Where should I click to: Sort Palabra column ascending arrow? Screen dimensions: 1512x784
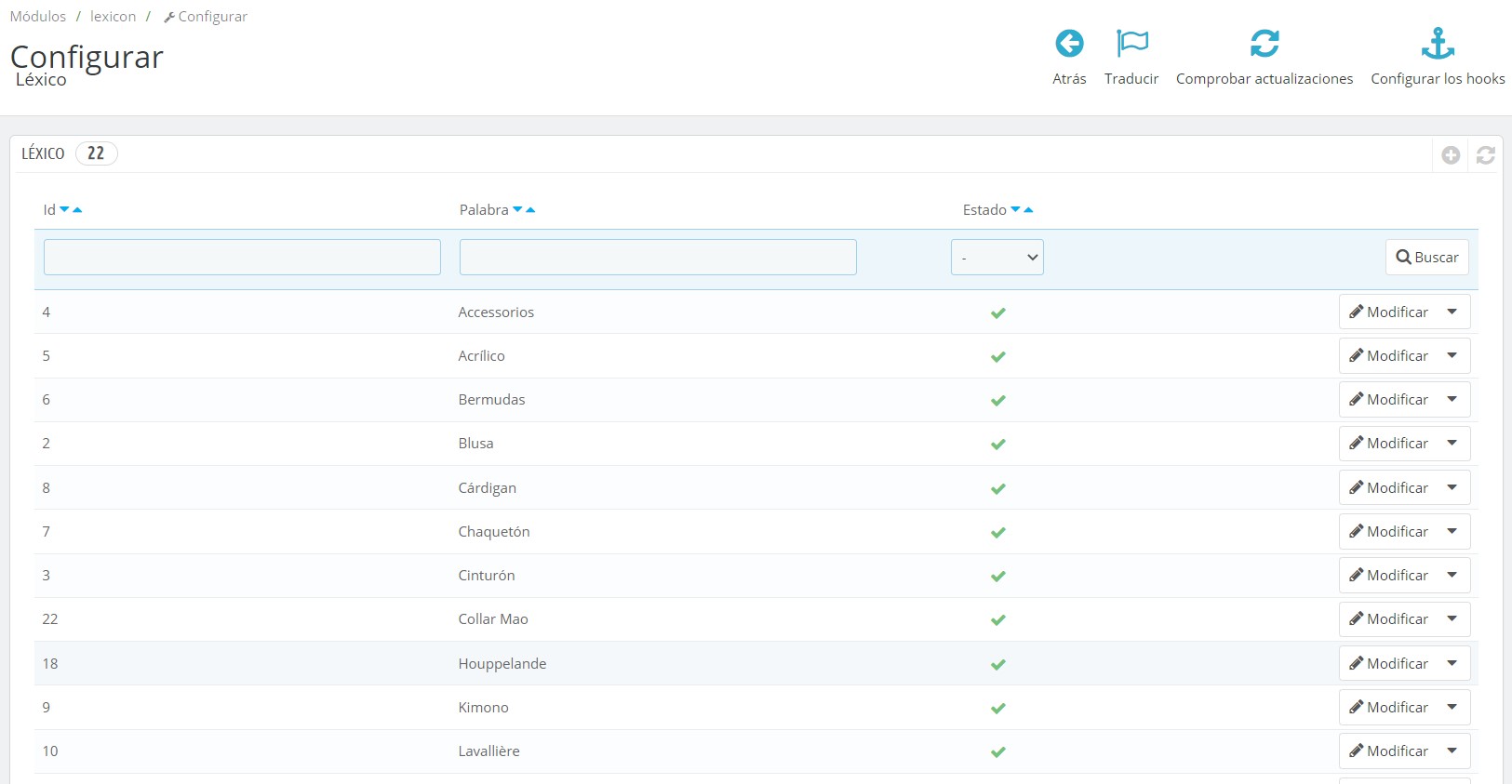[x=530, y=210]
